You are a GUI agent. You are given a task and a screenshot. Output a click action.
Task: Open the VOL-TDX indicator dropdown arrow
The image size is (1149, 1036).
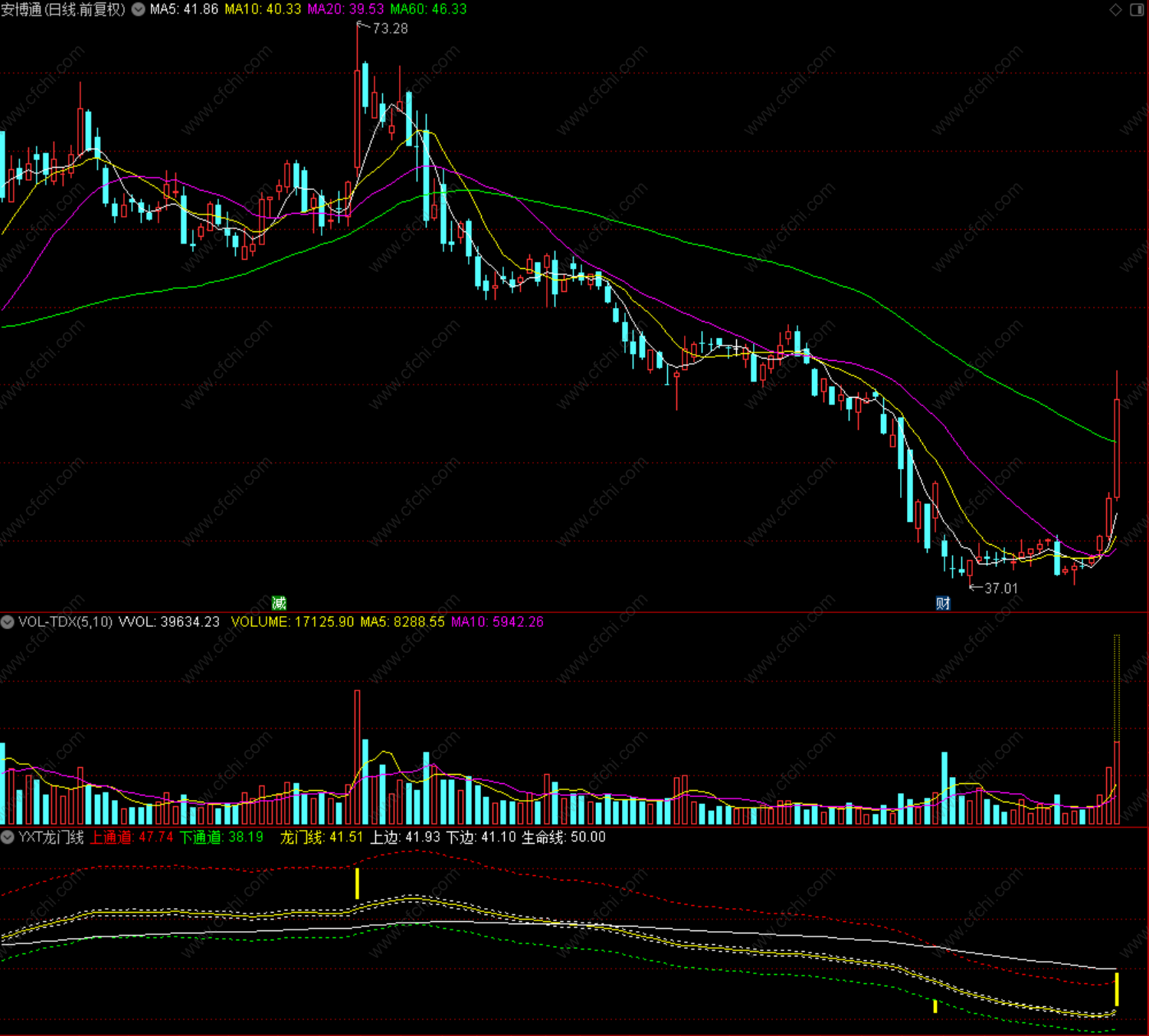tap(7, 622)
